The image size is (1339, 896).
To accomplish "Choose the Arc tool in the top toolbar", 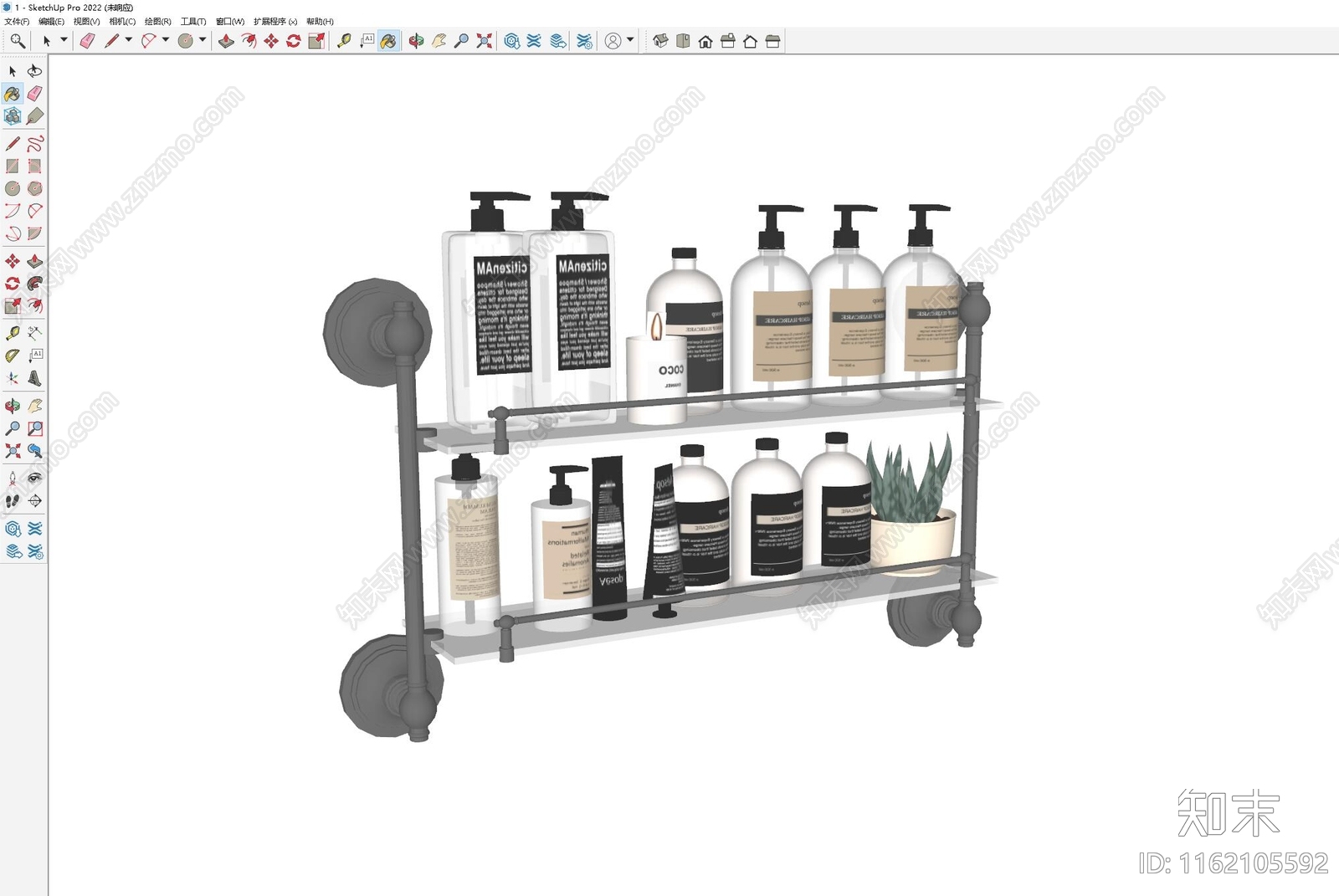I will coord(149,40).
